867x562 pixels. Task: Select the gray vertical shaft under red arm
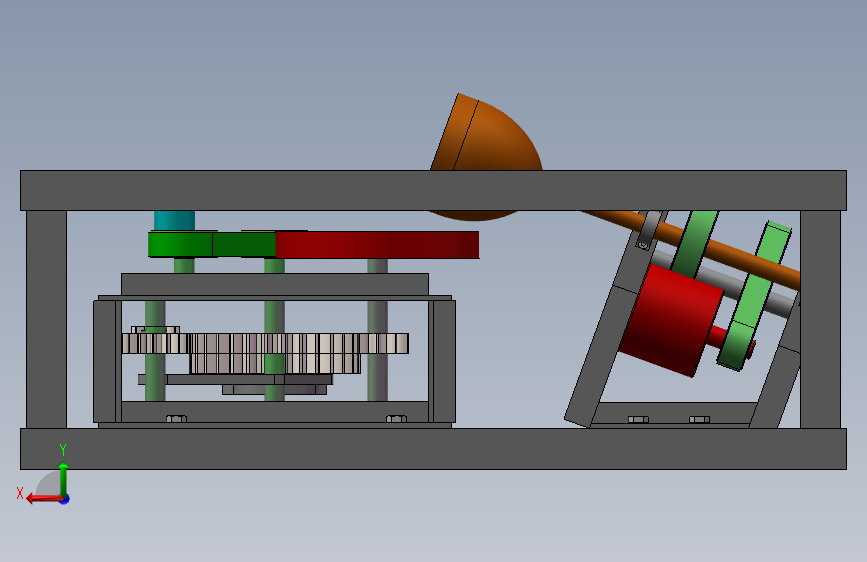point(377,329)
